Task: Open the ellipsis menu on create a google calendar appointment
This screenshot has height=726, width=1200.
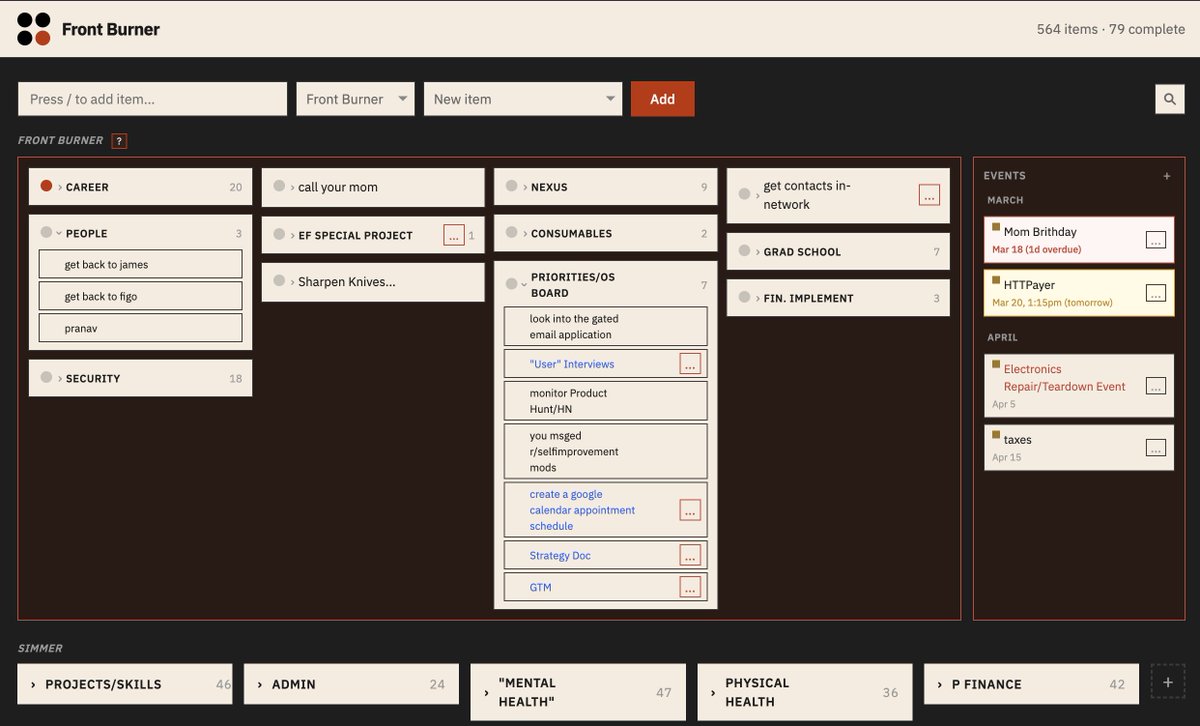Action: [690, 510]
